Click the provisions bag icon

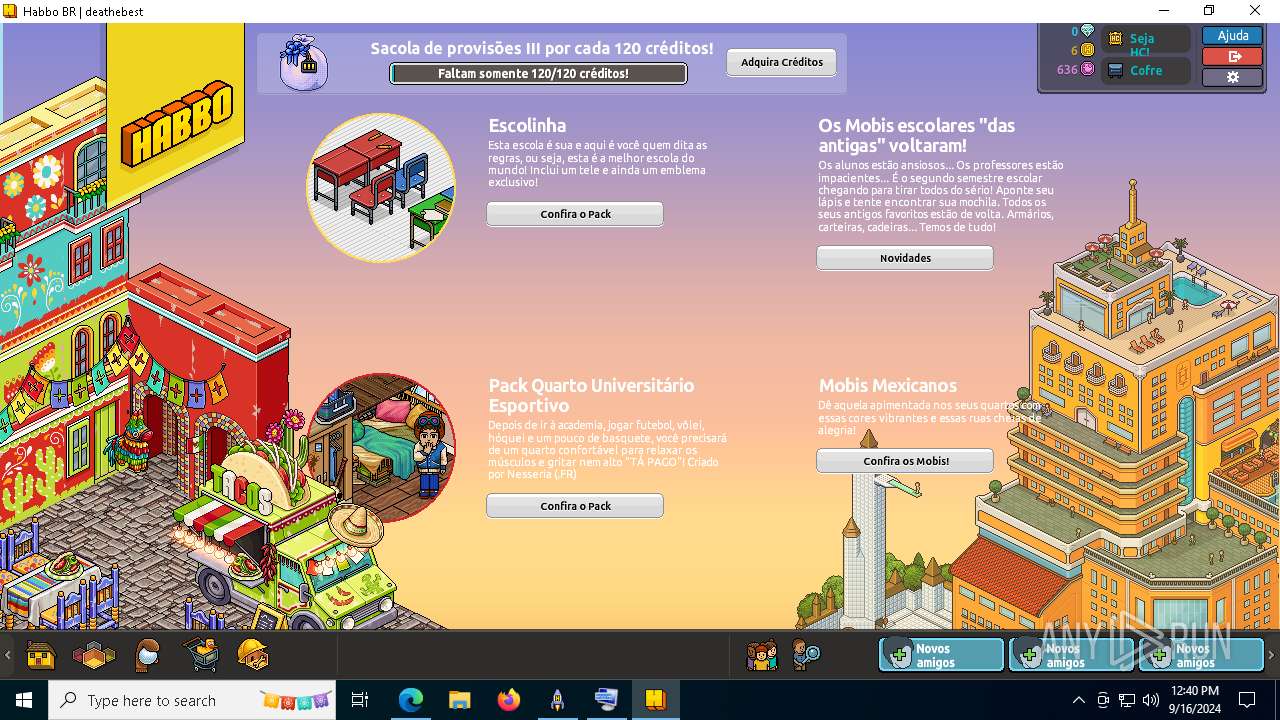point(303,62)
